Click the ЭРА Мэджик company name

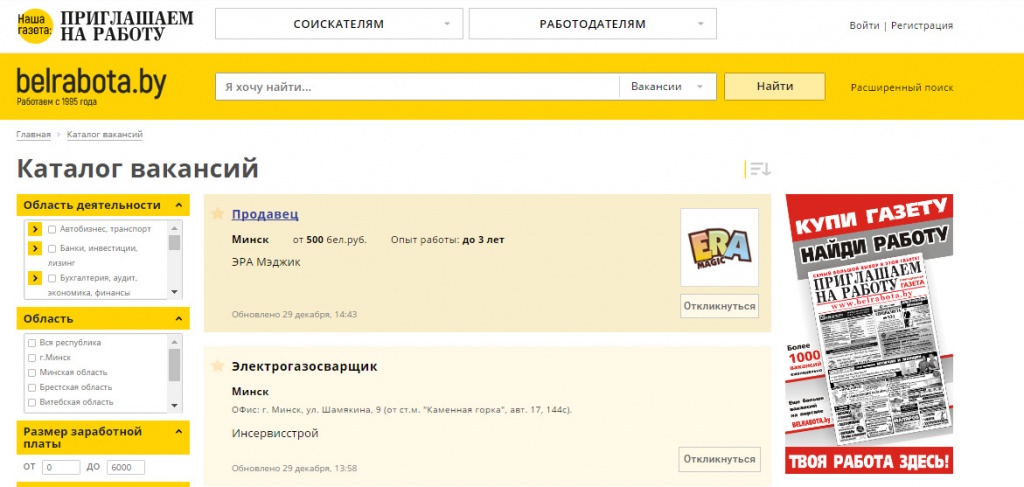point(266,262)
